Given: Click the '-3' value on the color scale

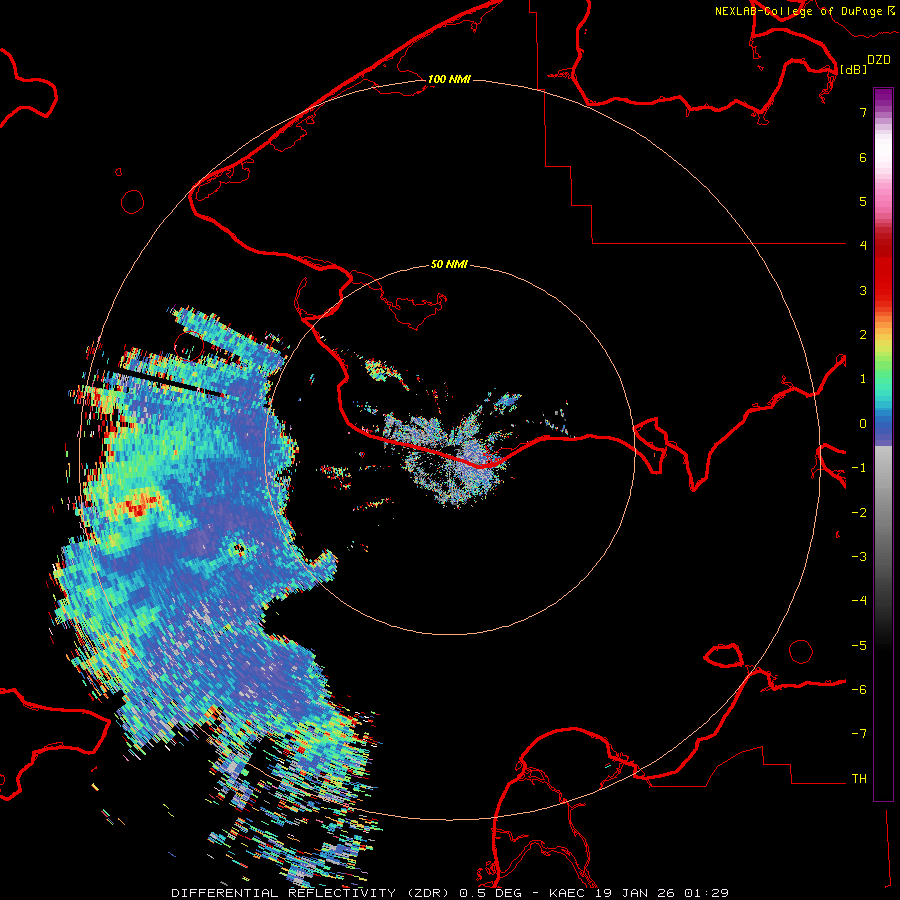Looking at the screenshot, I should 859,557.
